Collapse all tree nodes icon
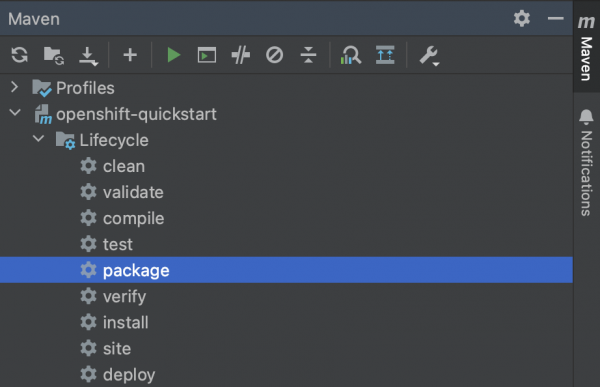Viewport: 600px width, 387px height. pyautogui.click(x=308, y=55)
